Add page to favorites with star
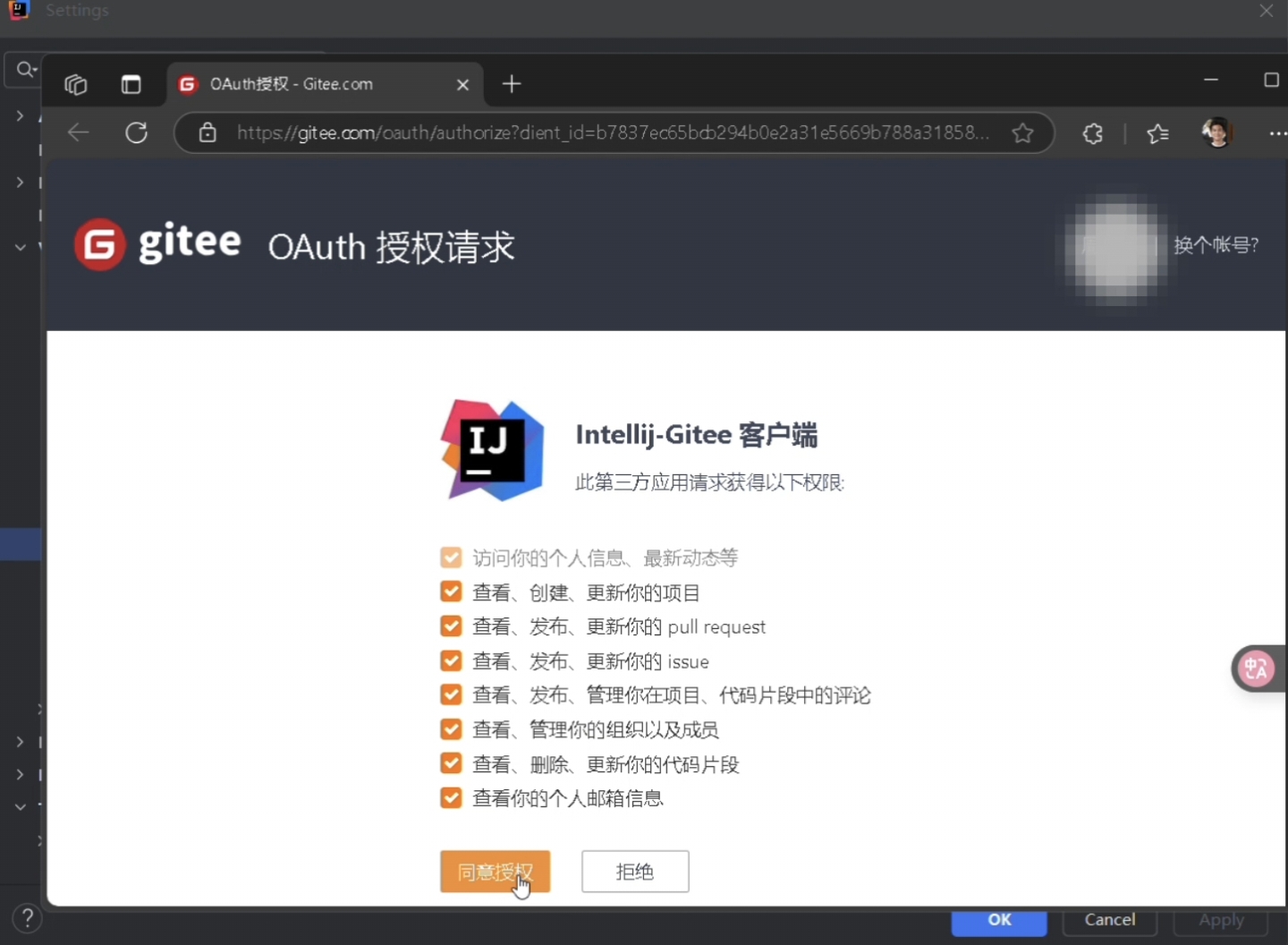This screenshot has width=1288, height=945. [x=1022, y=133]
